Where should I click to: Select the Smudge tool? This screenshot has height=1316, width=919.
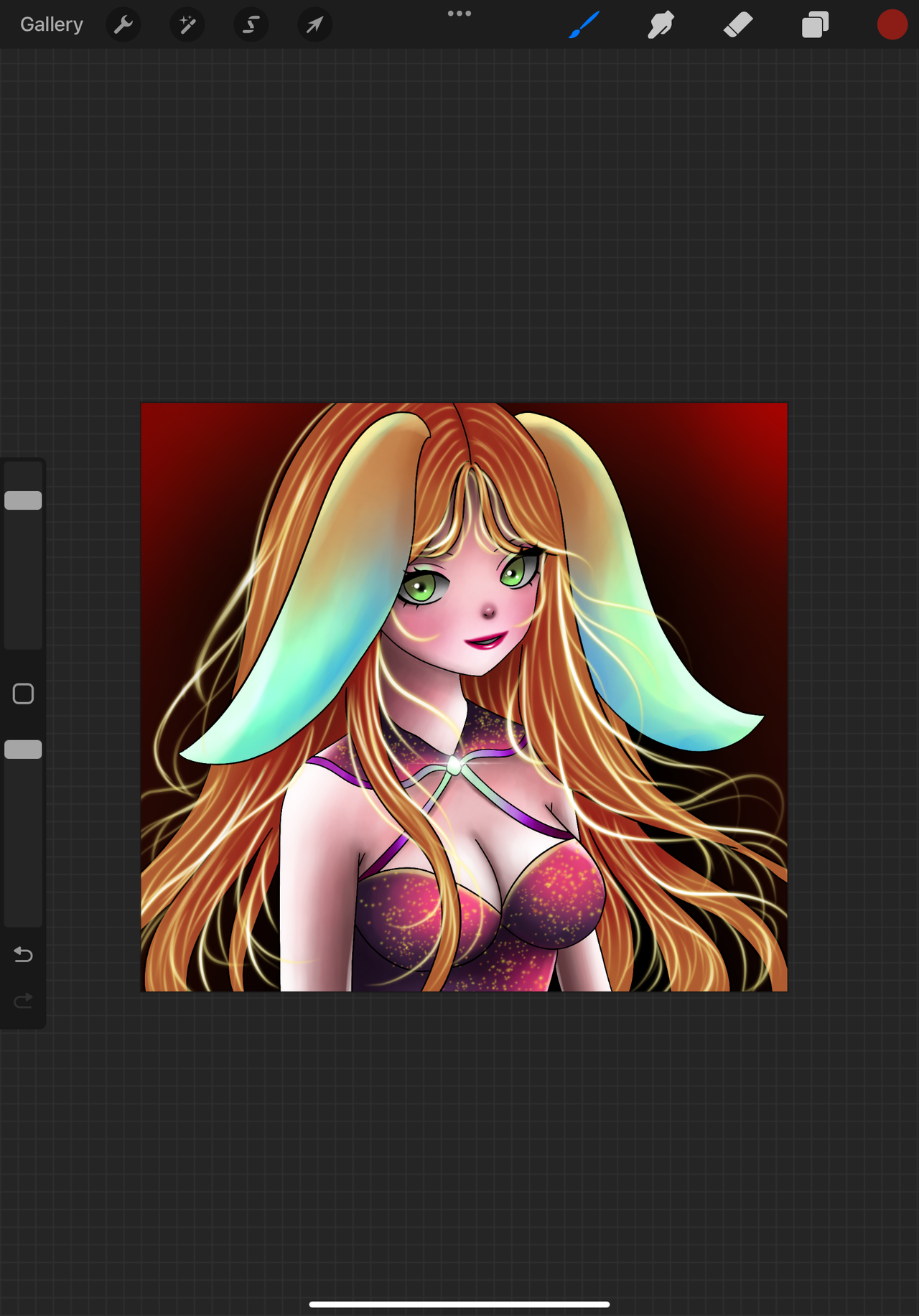[x=661, y=24]
